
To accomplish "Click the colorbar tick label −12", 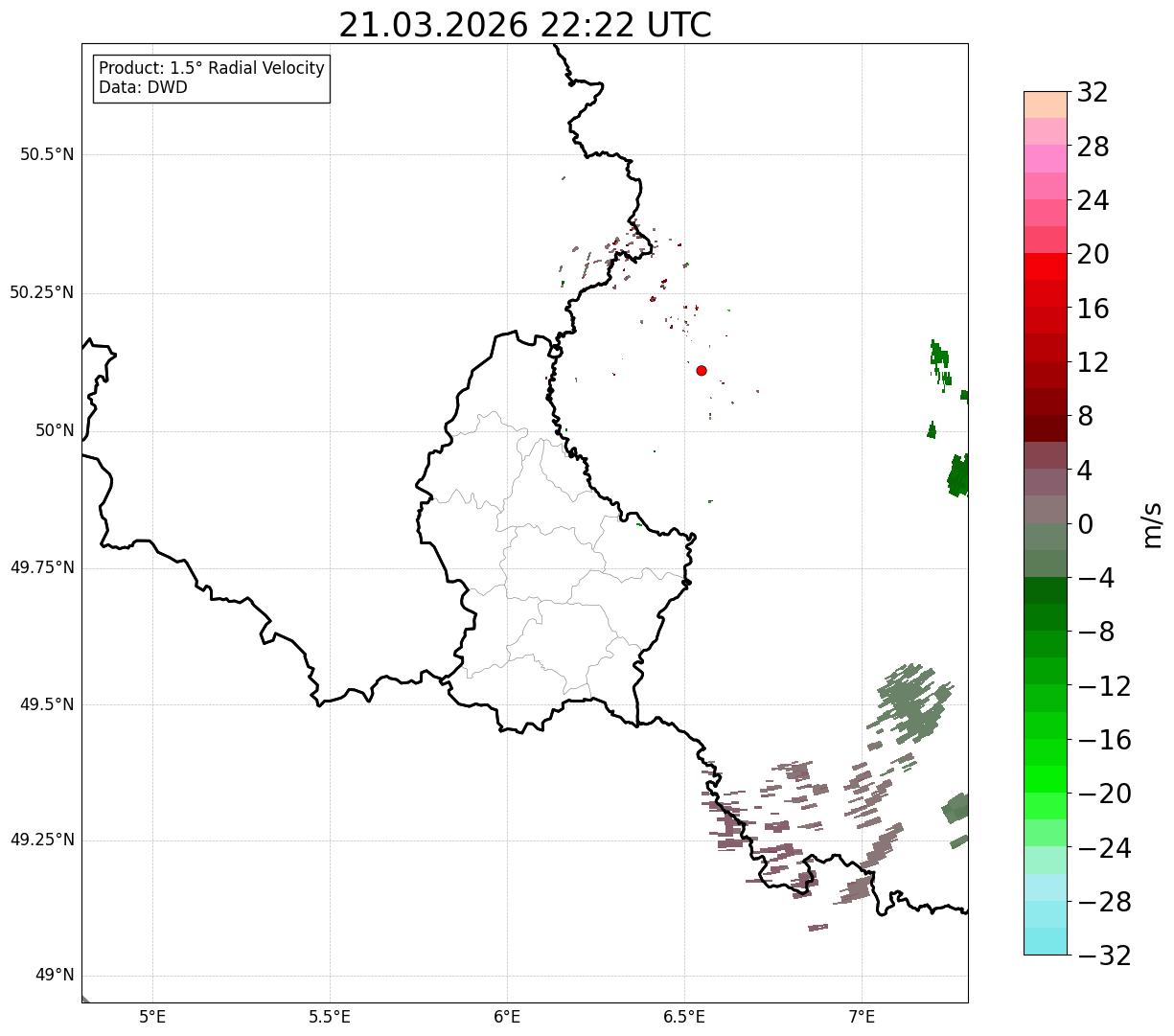I will 1104,686.
